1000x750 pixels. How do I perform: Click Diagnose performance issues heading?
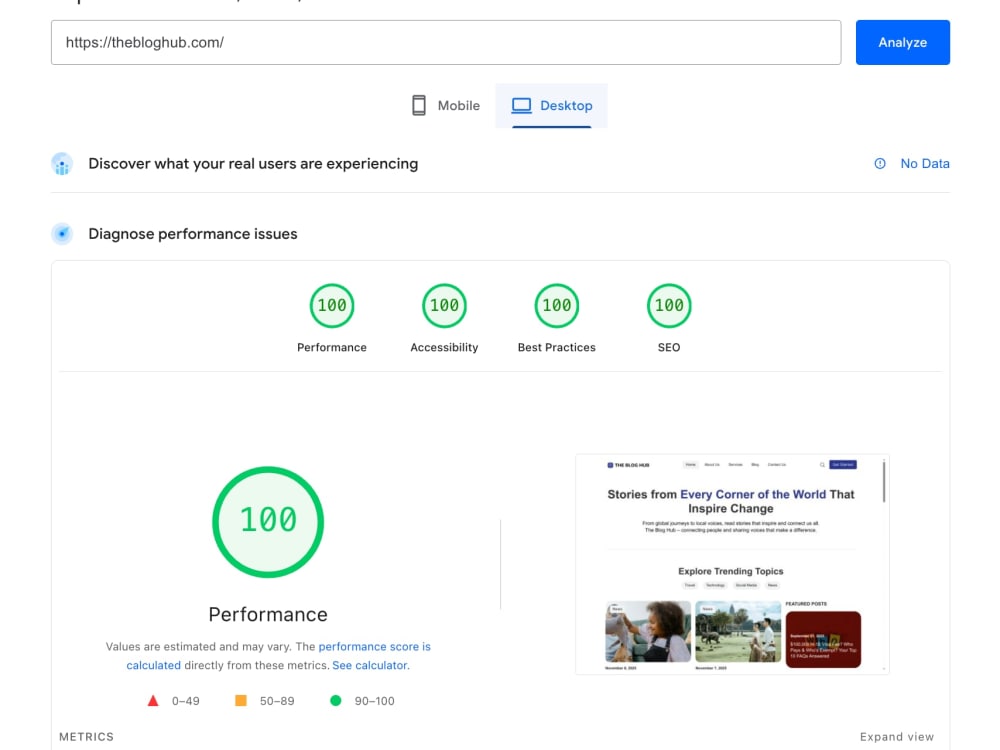click(x=193, y=234)
